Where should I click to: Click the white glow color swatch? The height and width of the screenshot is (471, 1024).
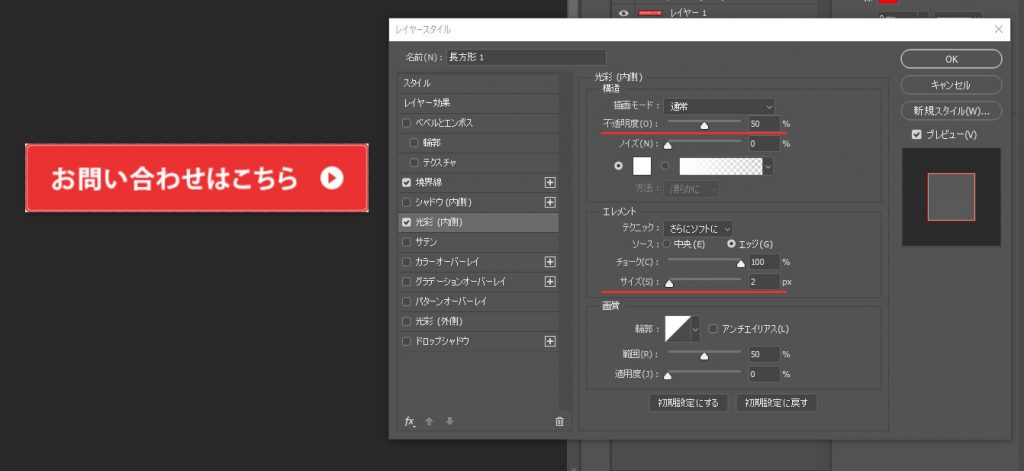click(641, 166)
